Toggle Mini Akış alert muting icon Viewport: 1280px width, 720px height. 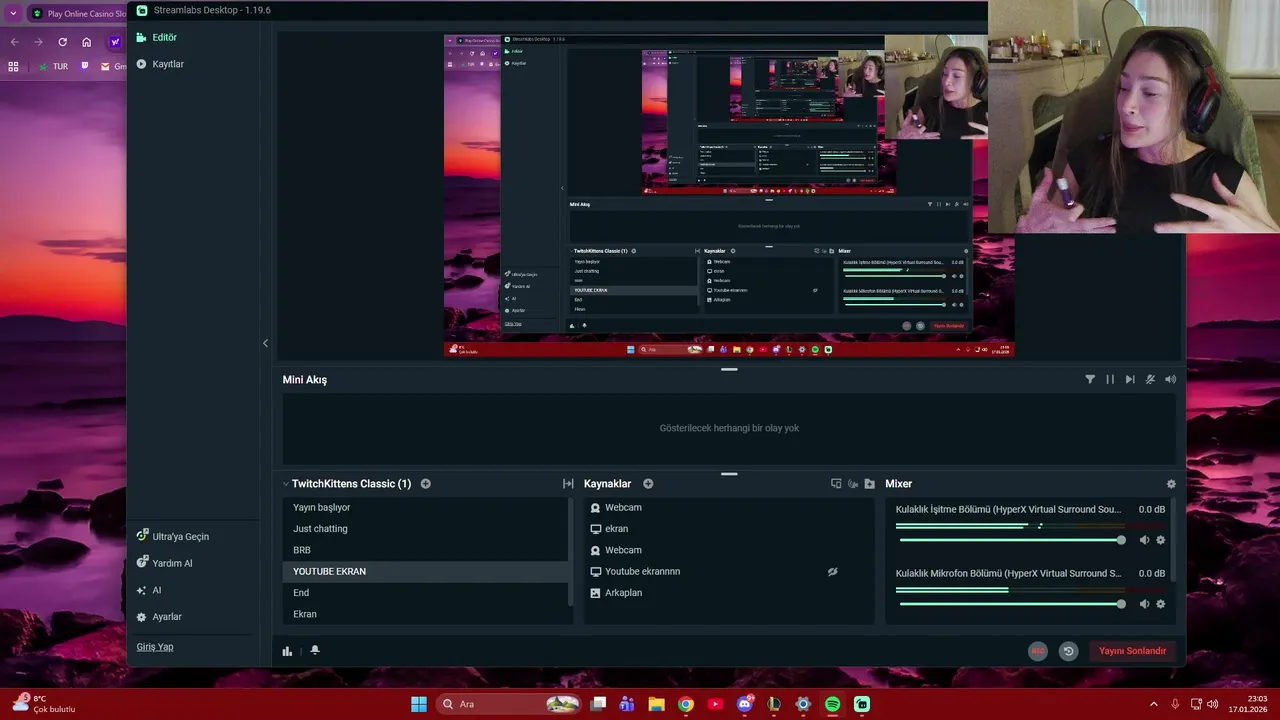point(1150,379)
